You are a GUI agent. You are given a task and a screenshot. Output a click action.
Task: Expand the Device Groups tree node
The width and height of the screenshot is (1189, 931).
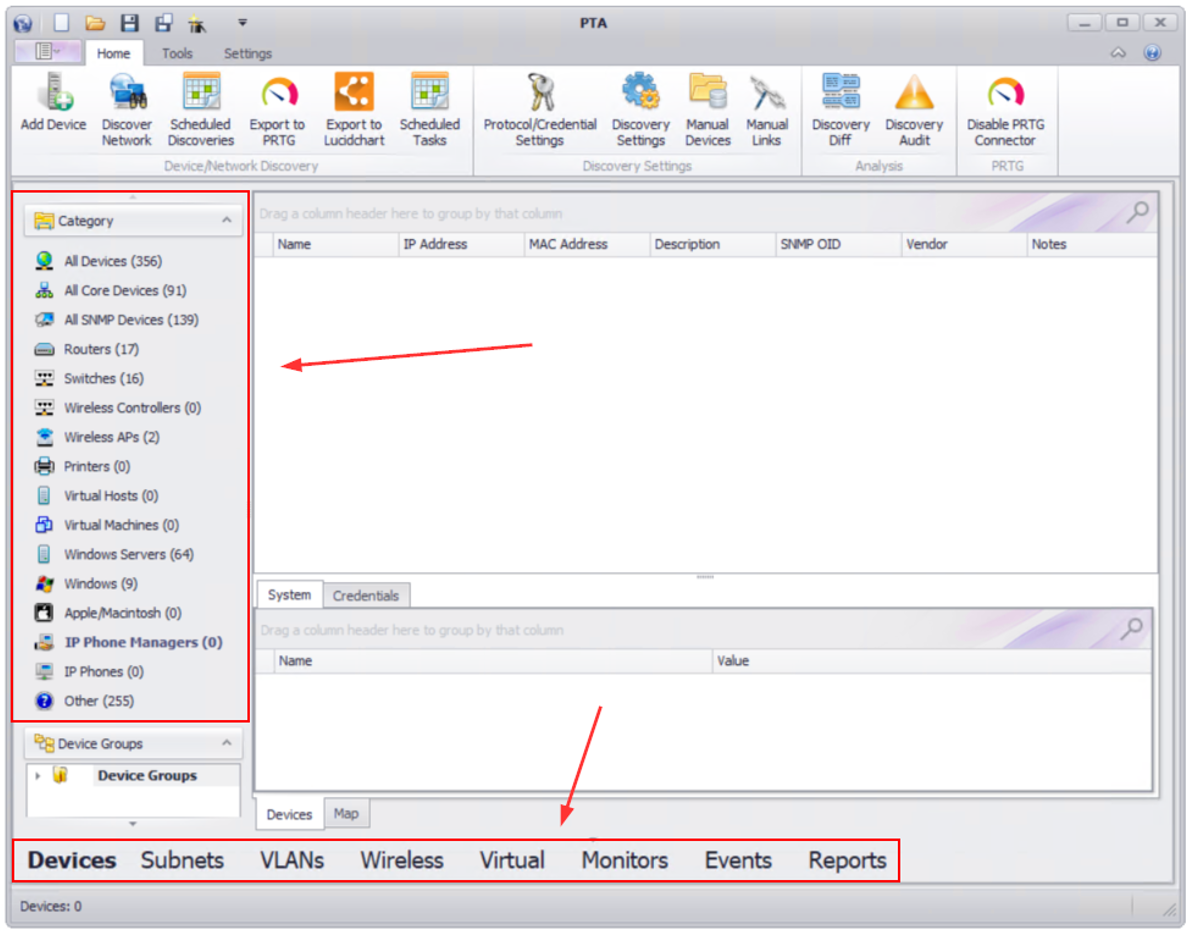38,775
